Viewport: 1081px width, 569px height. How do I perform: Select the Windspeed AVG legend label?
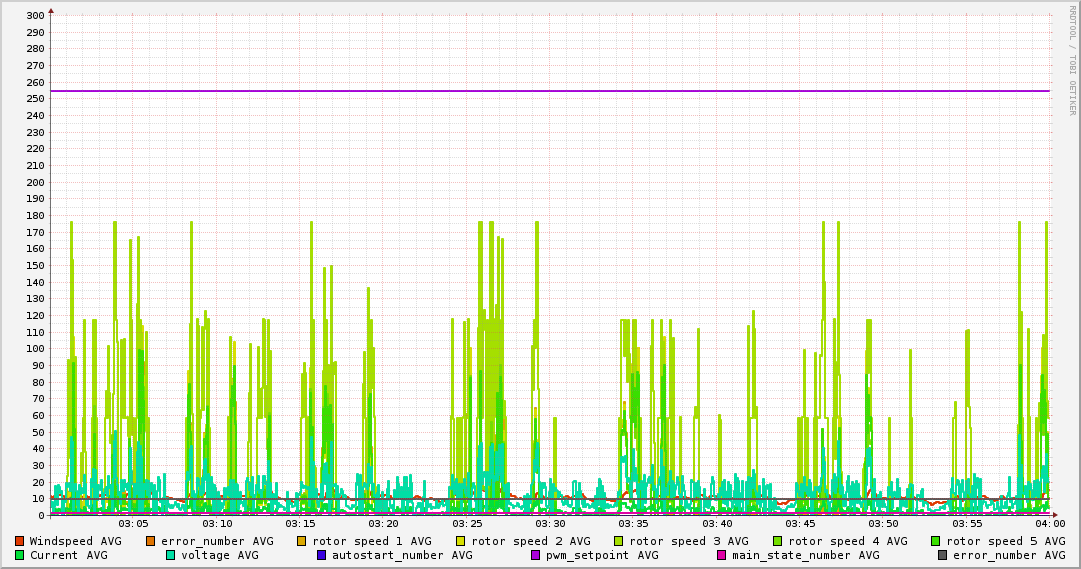tap(76, 541)
